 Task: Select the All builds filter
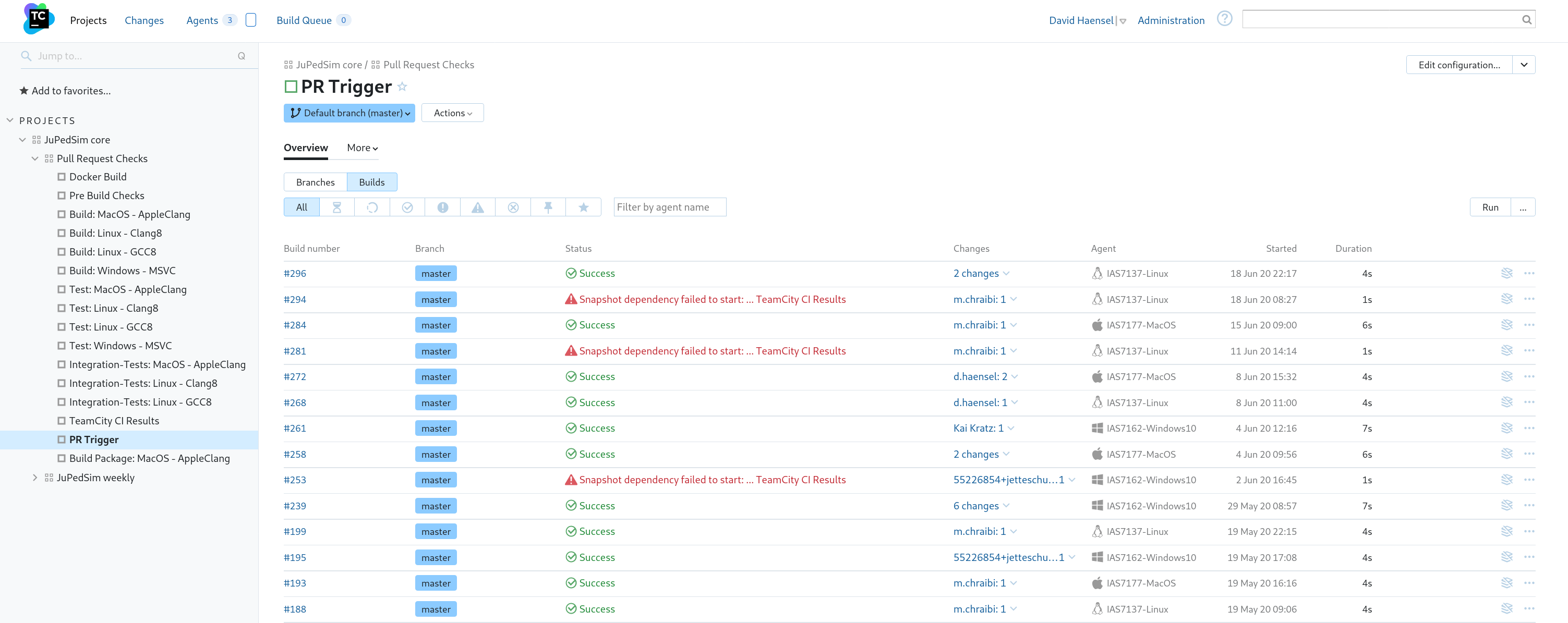point(301,207)
